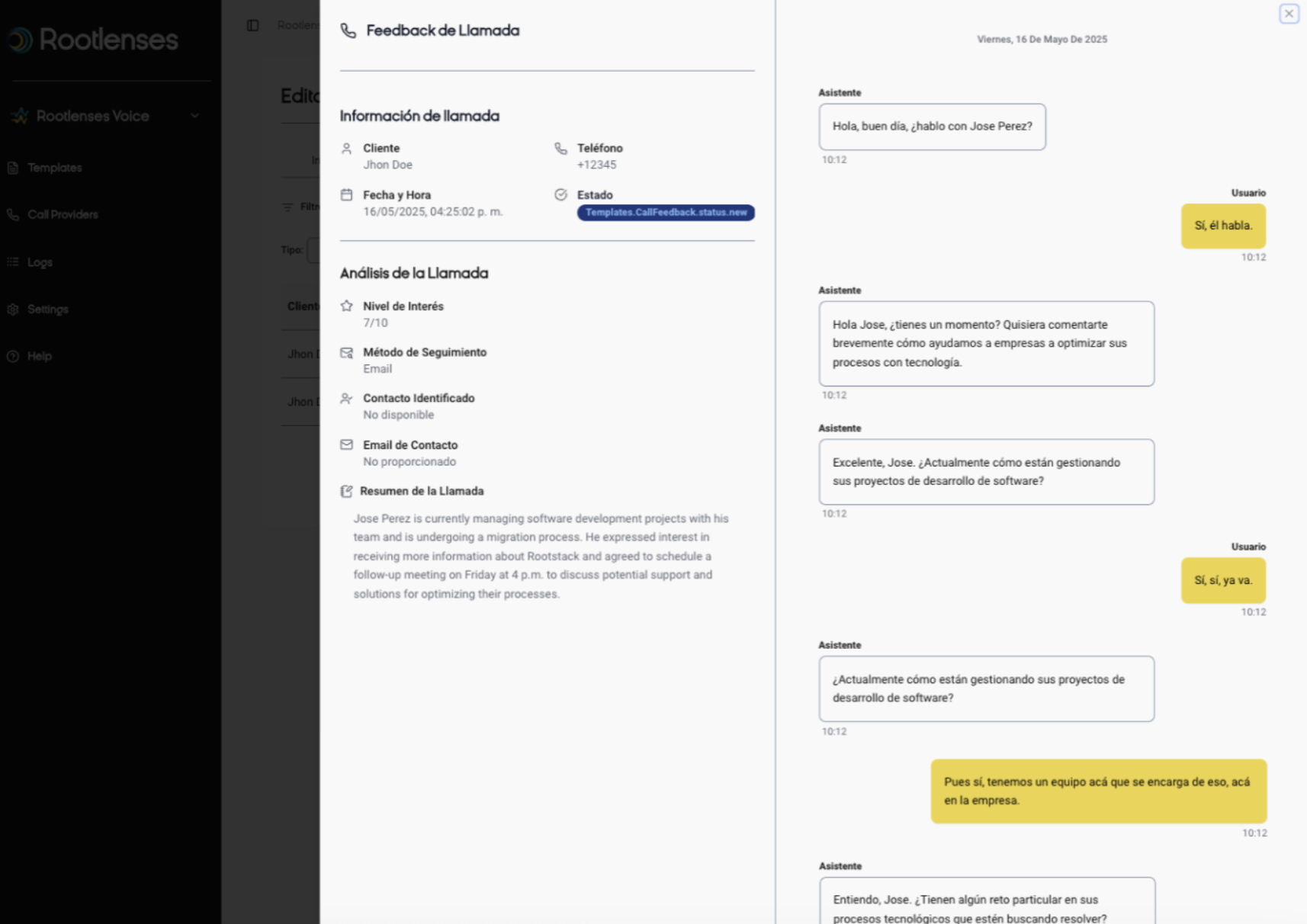The image size is (1307, 924).
Task: Click the Templates icon in sidebar
Action: tap(13, 168)
